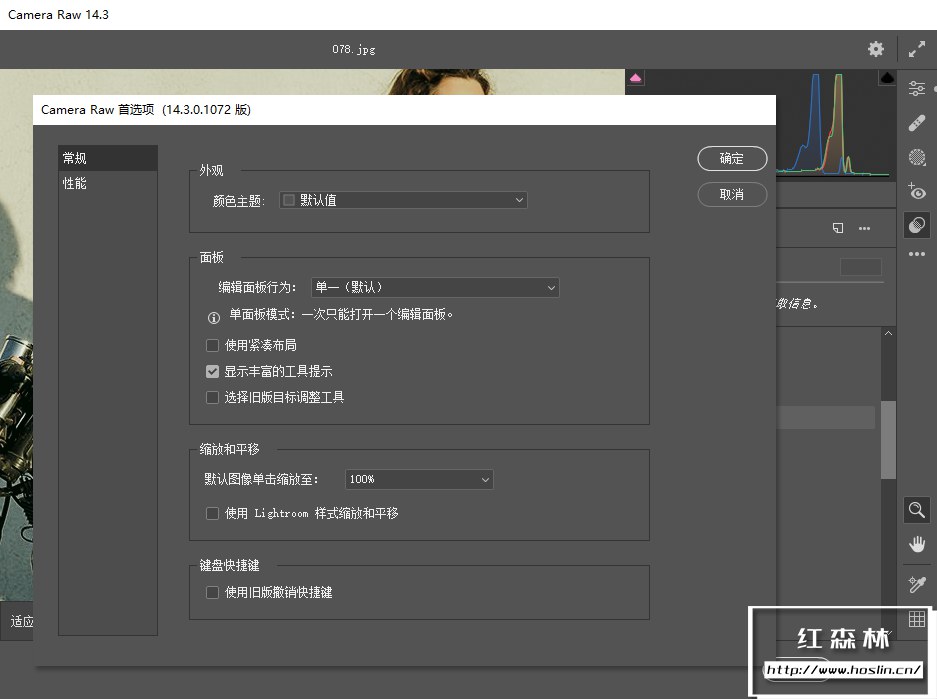Toggle highlight clipping warning on histogram
Image resolution: width=937 pixels, height=699 pixels.
pos(887,78)
